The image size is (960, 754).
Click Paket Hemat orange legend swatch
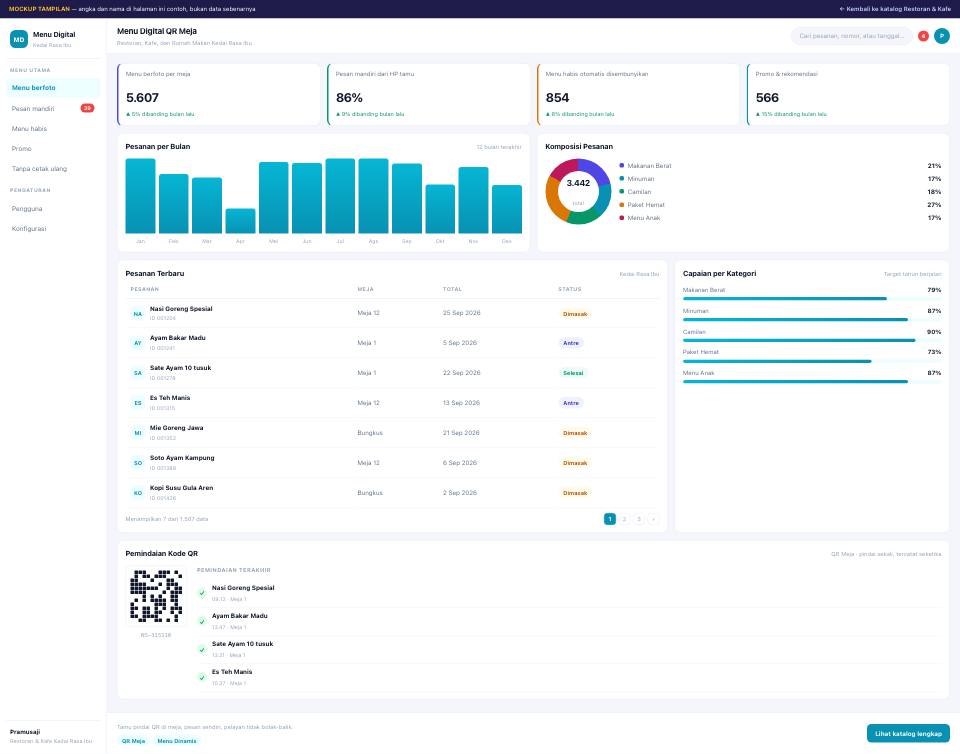click(x=621, y=205)
